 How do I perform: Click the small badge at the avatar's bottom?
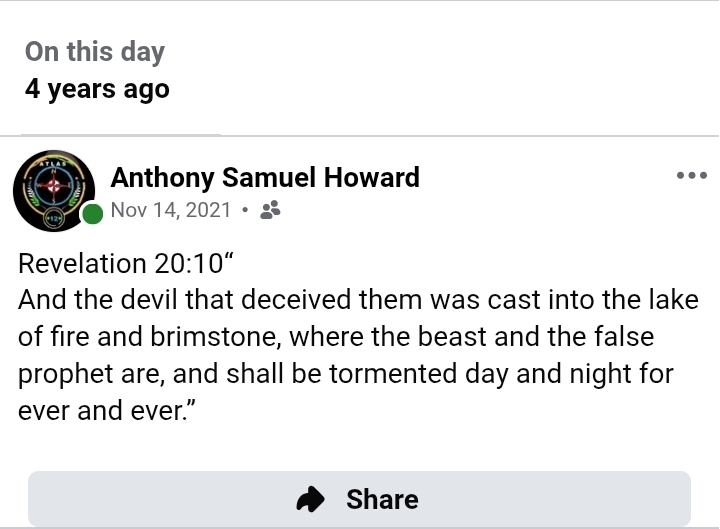click(52, 219)
